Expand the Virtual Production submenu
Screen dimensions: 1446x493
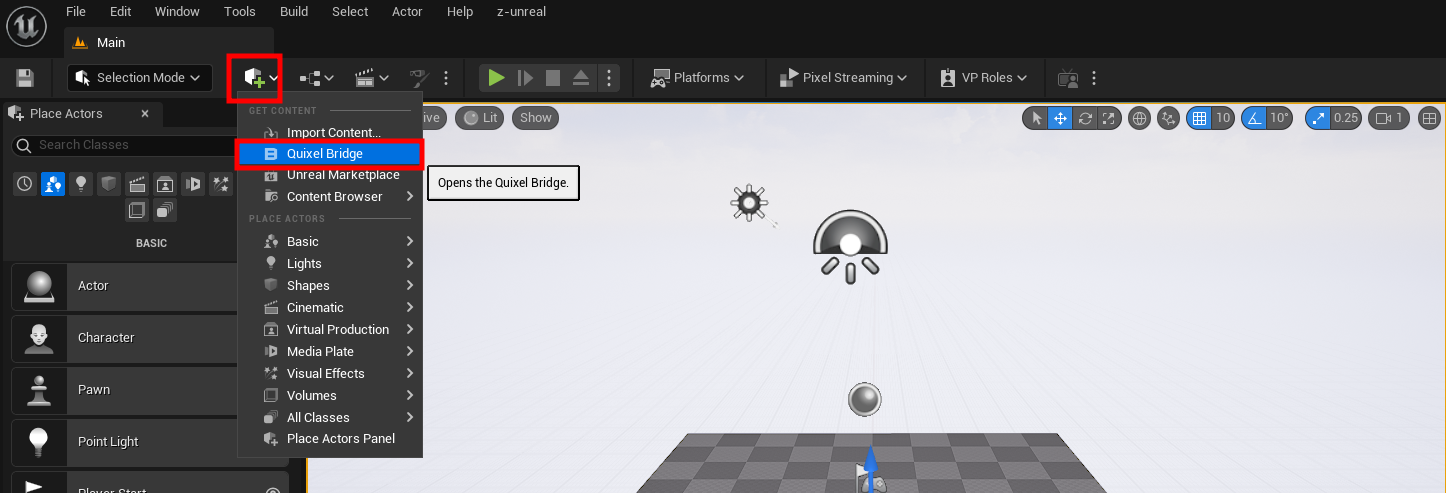pos(330,330)
